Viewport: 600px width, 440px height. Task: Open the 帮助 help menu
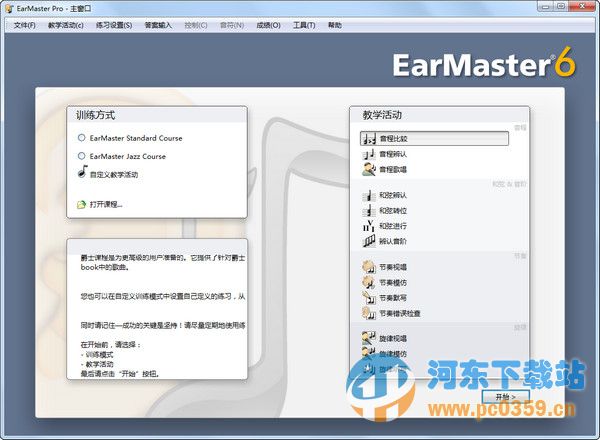pos(335,25)
